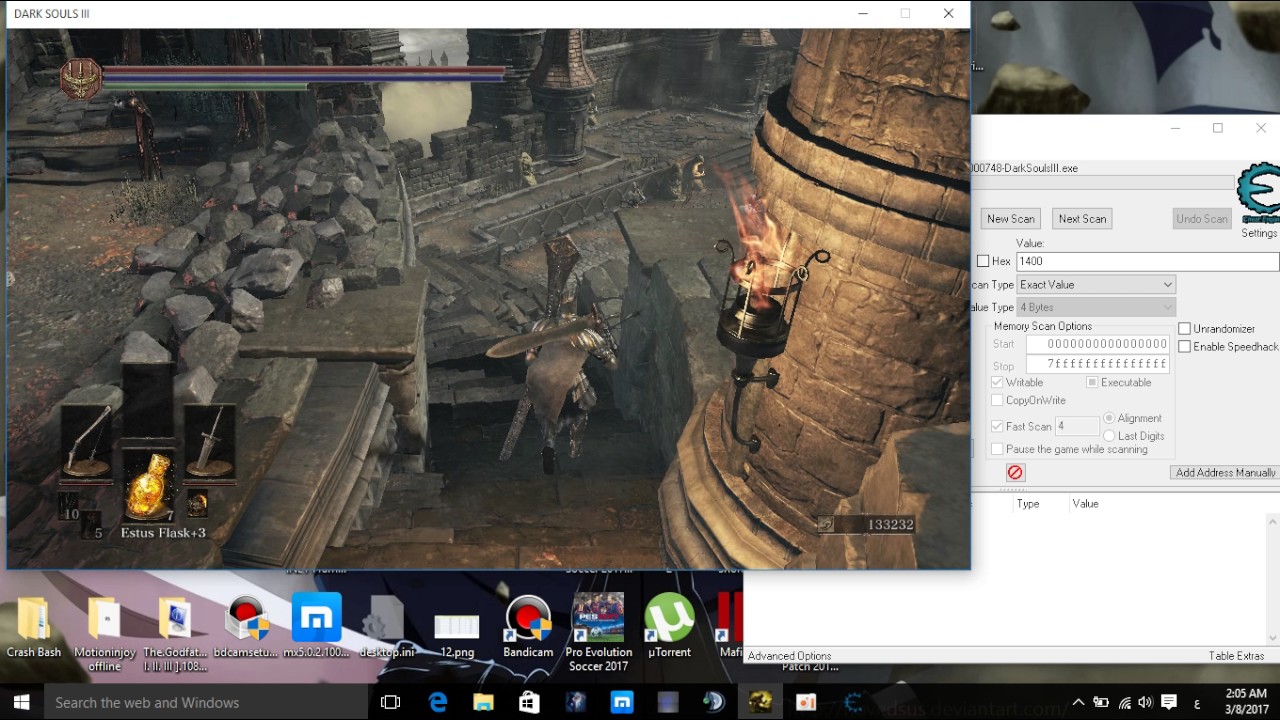Click the Fast Scan alignment value field
Screen dimensions: 1280x720
click(x=1077, y=426)
